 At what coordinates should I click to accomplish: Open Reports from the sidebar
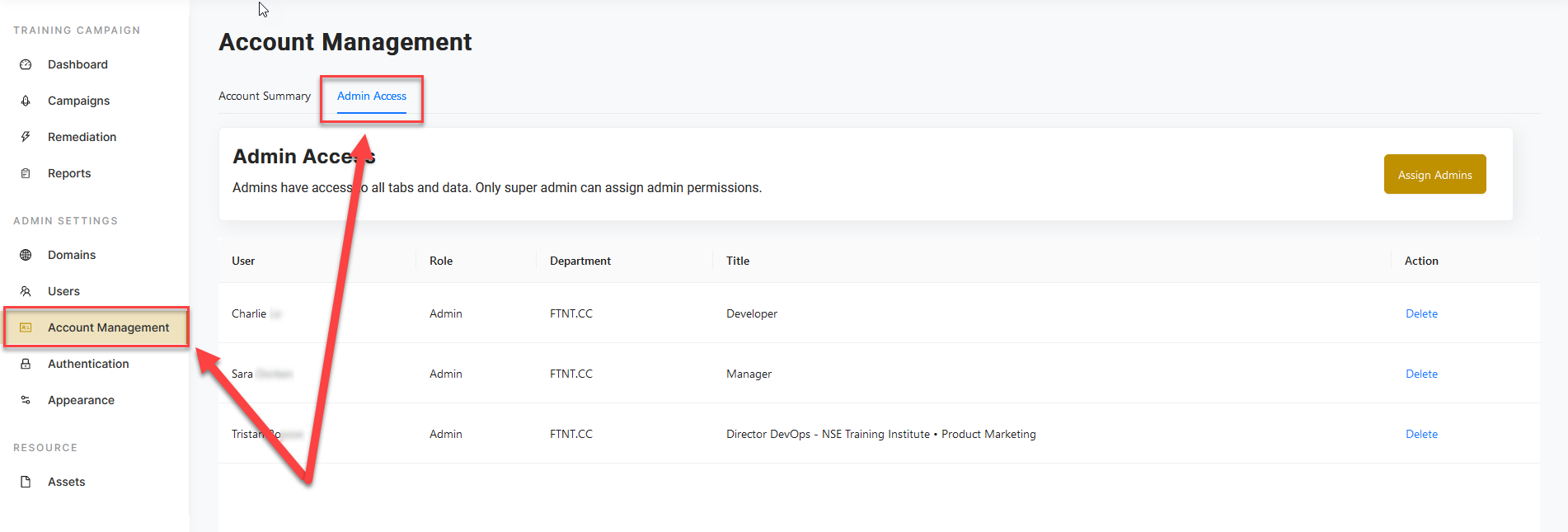[x=69, y=173]
